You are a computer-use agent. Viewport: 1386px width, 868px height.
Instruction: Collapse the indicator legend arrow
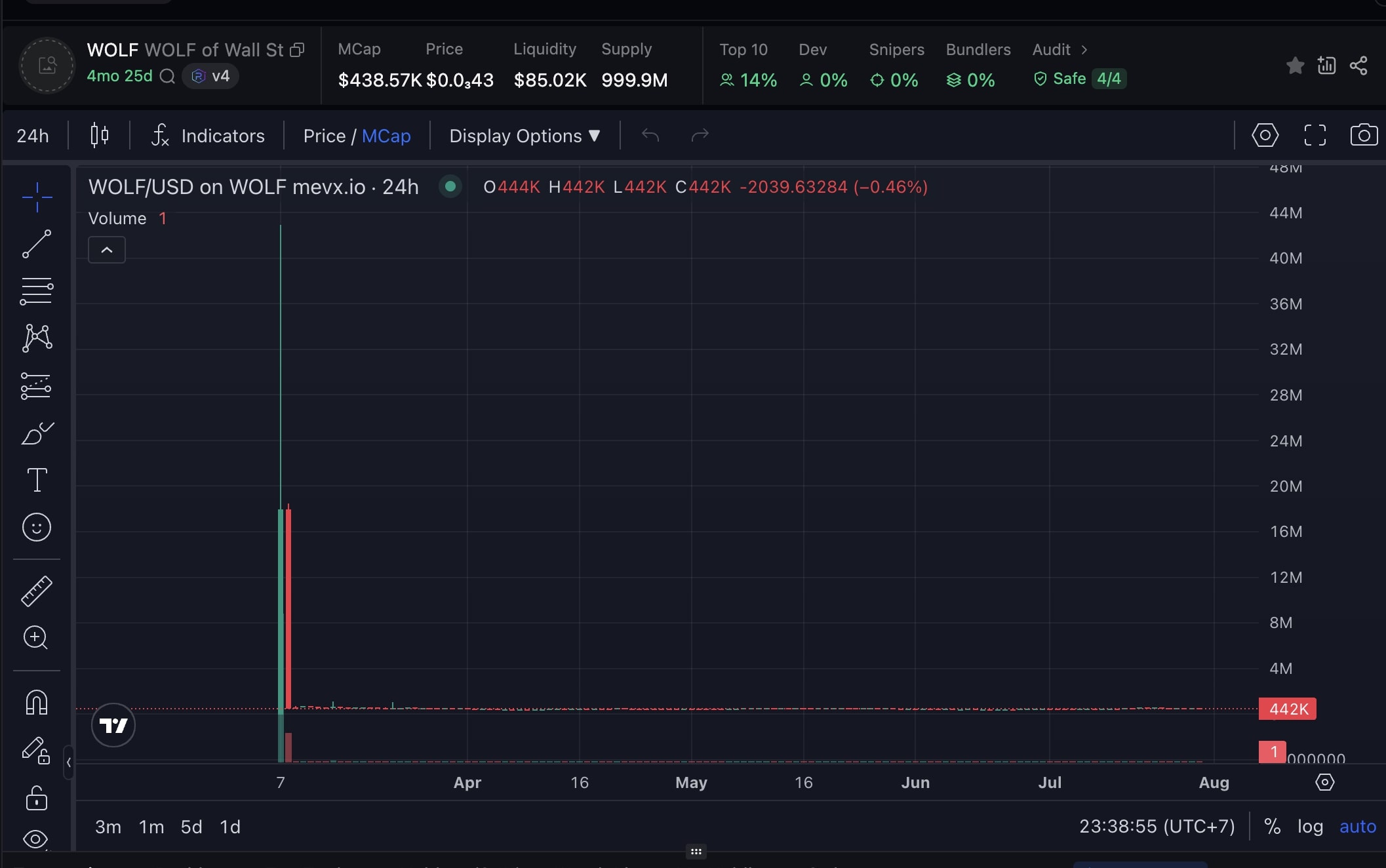point(107,250)
